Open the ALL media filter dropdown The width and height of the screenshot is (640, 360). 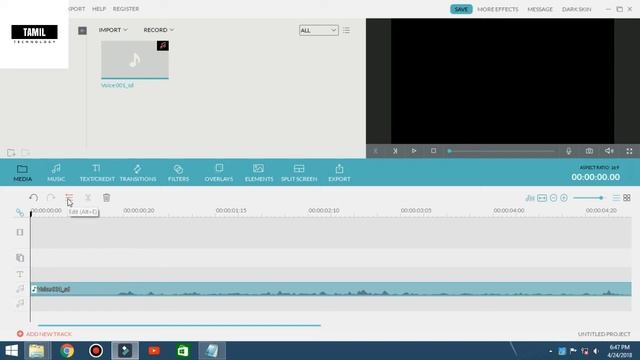pos(319,30)
